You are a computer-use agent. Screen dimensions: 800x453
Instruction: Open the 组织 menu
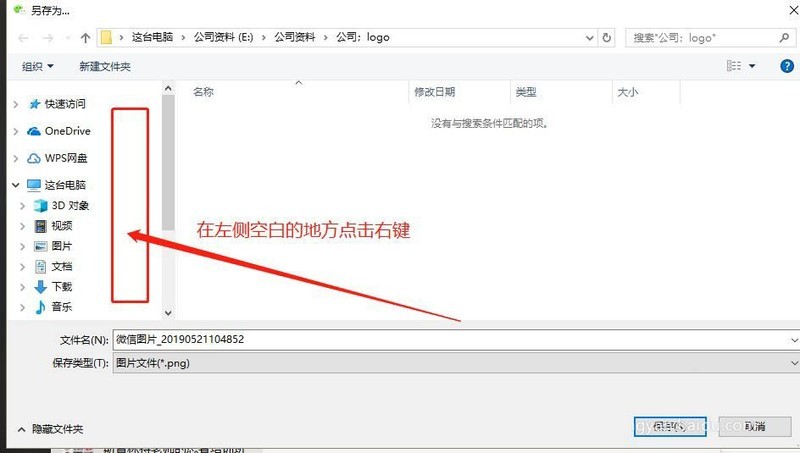point(38,66)
